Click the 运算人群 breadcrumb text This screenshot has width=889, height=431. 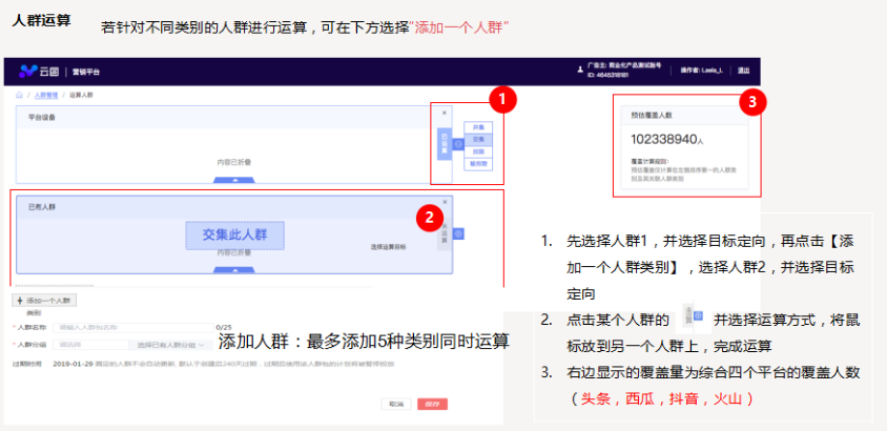click(x=81, y=95)
